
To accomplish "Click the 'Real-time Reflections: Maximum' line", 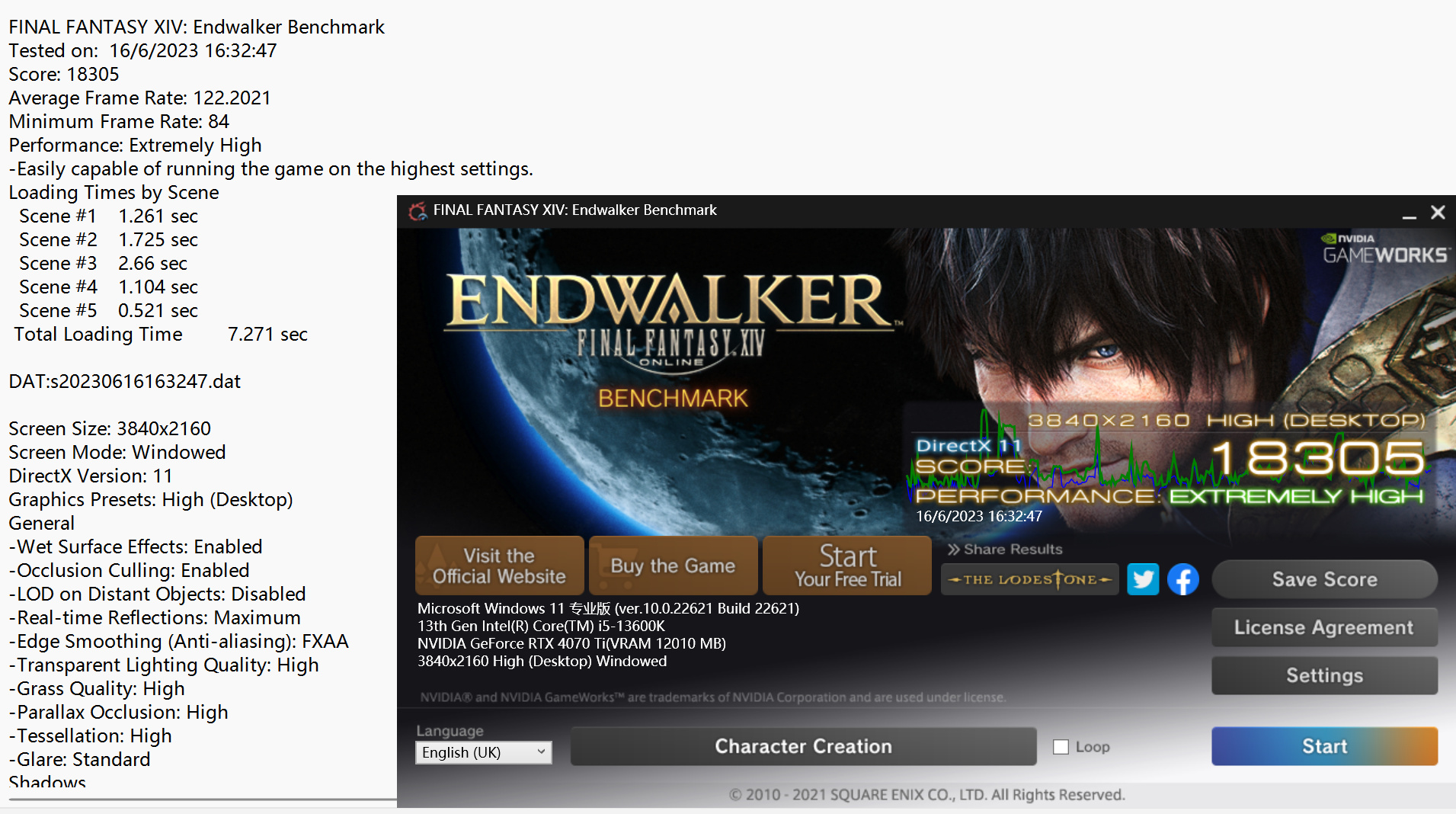I will click(155, 618).
